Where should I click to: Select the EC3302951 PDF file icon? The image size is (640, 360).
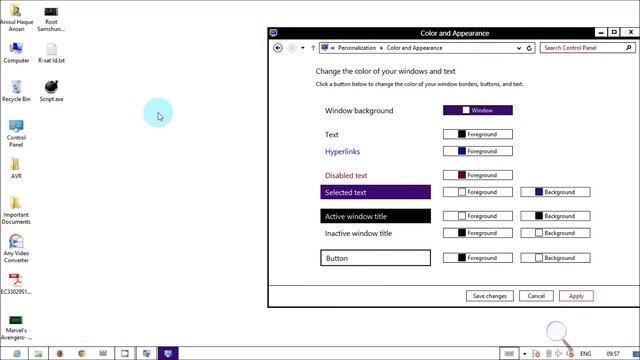pyautogui.click(x=16, y=284)
